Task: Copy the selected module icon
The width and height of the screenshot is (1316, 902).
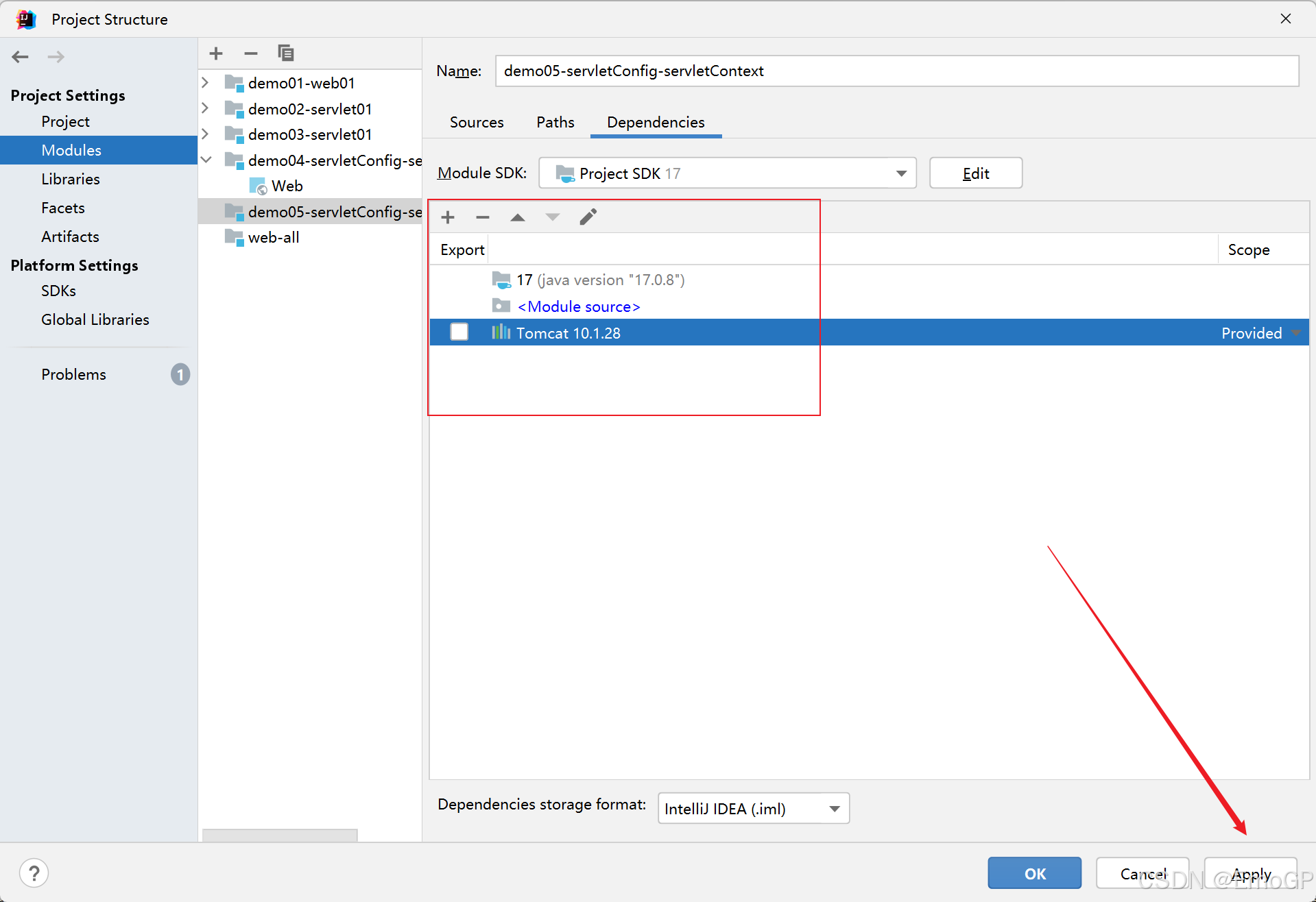Action: coord(286,53)
